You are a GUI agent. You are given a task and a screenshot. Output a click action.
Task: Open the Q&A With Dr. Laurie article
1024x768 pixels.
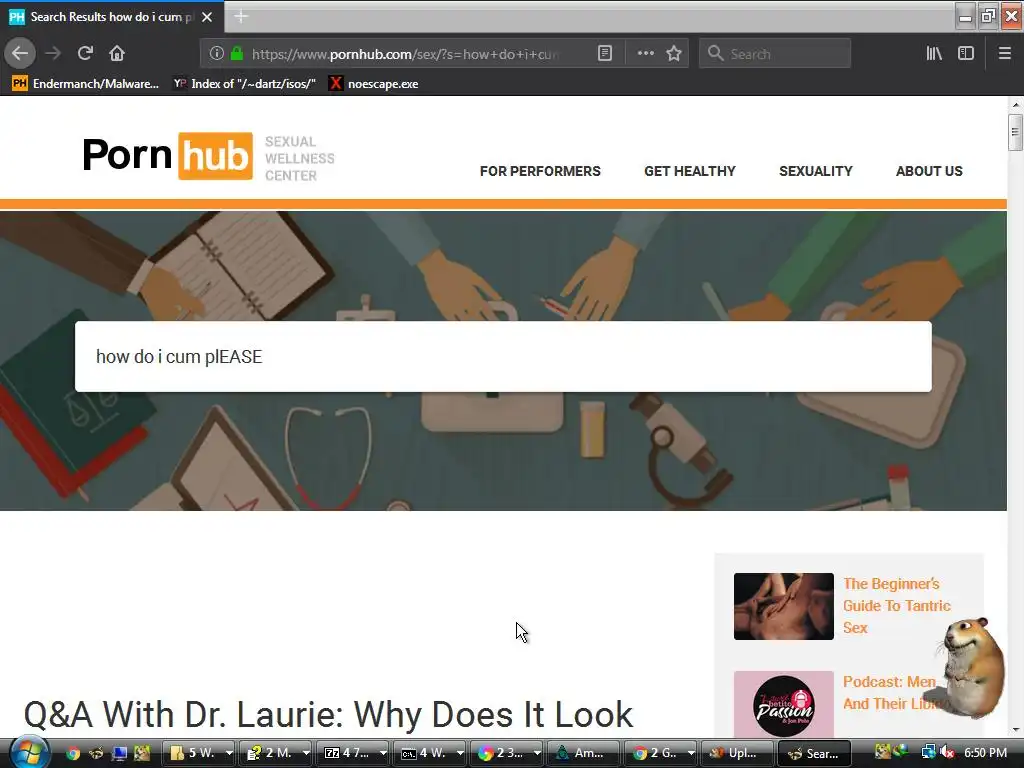(x=328, y=714)
